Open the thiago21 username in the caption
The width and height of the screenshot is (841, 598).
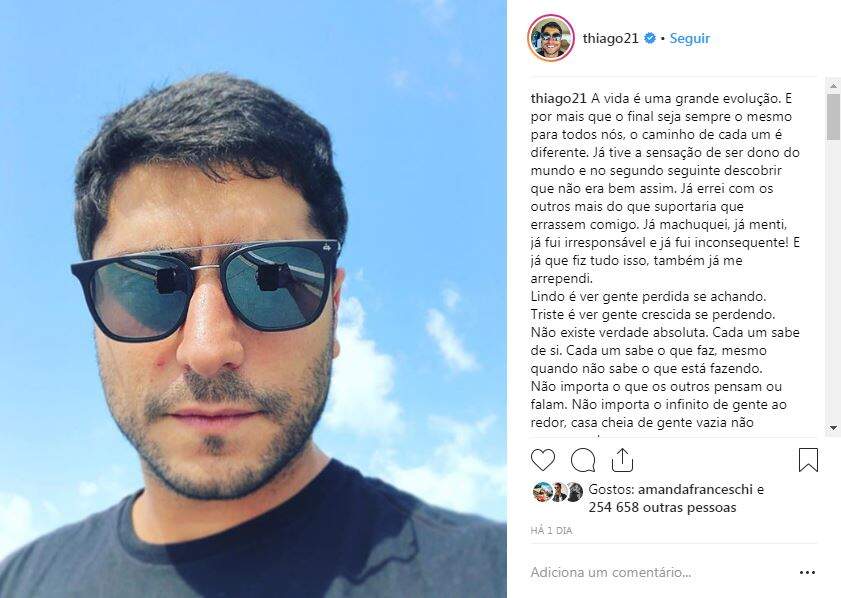[558, 99]
